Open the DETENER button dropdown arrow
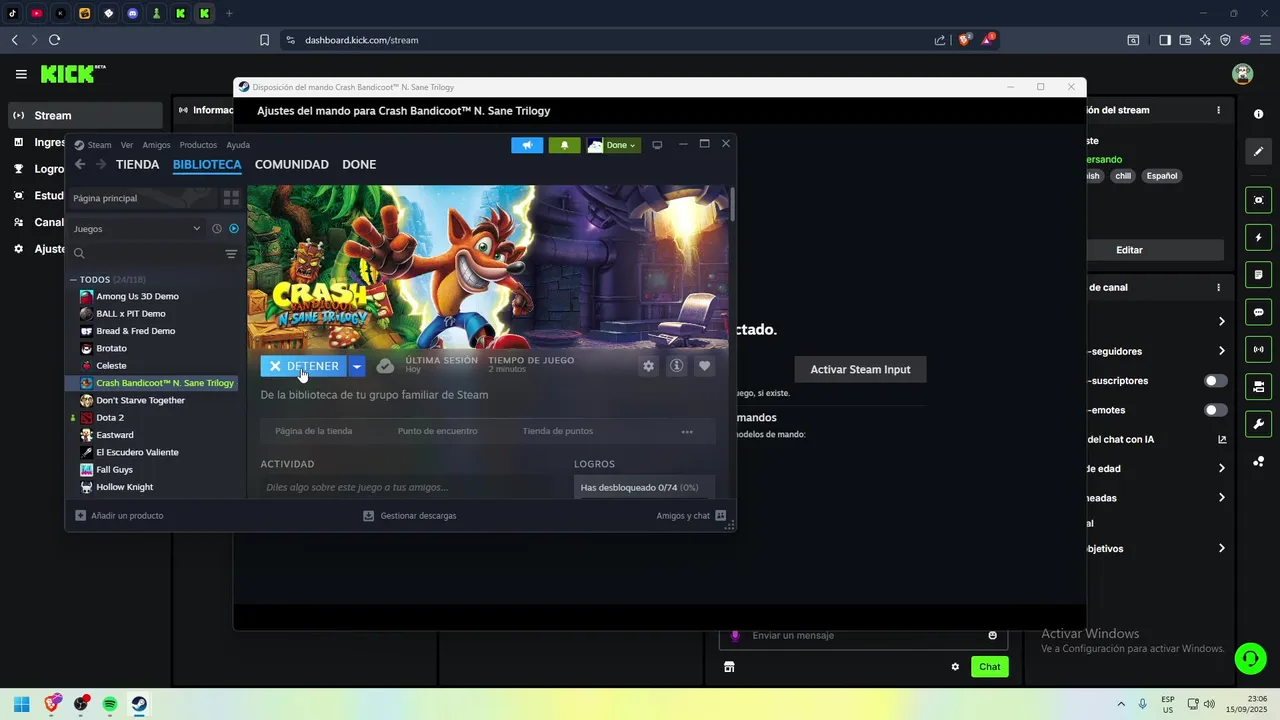 tap(356, 366)
